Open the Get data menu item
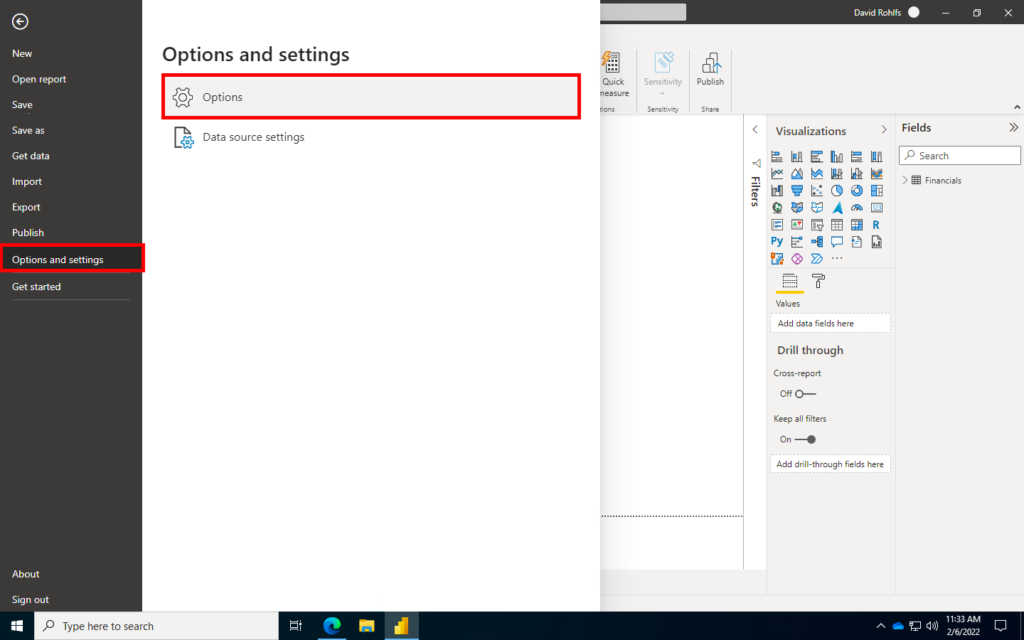 pos(32,155)
